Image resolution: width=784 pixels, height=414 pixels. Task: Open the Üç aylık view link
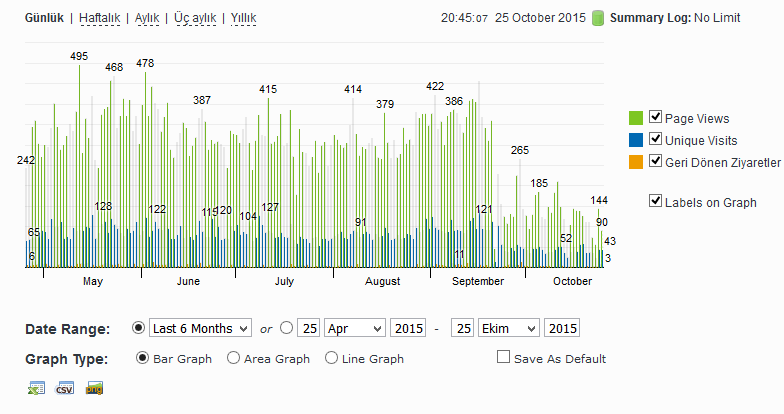pos(195,18)
